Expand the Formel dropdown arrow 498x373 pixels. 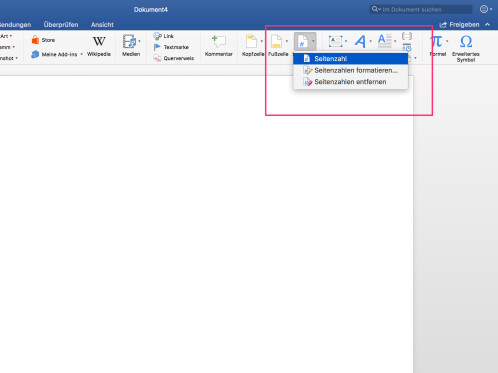(x=447, y=41)
